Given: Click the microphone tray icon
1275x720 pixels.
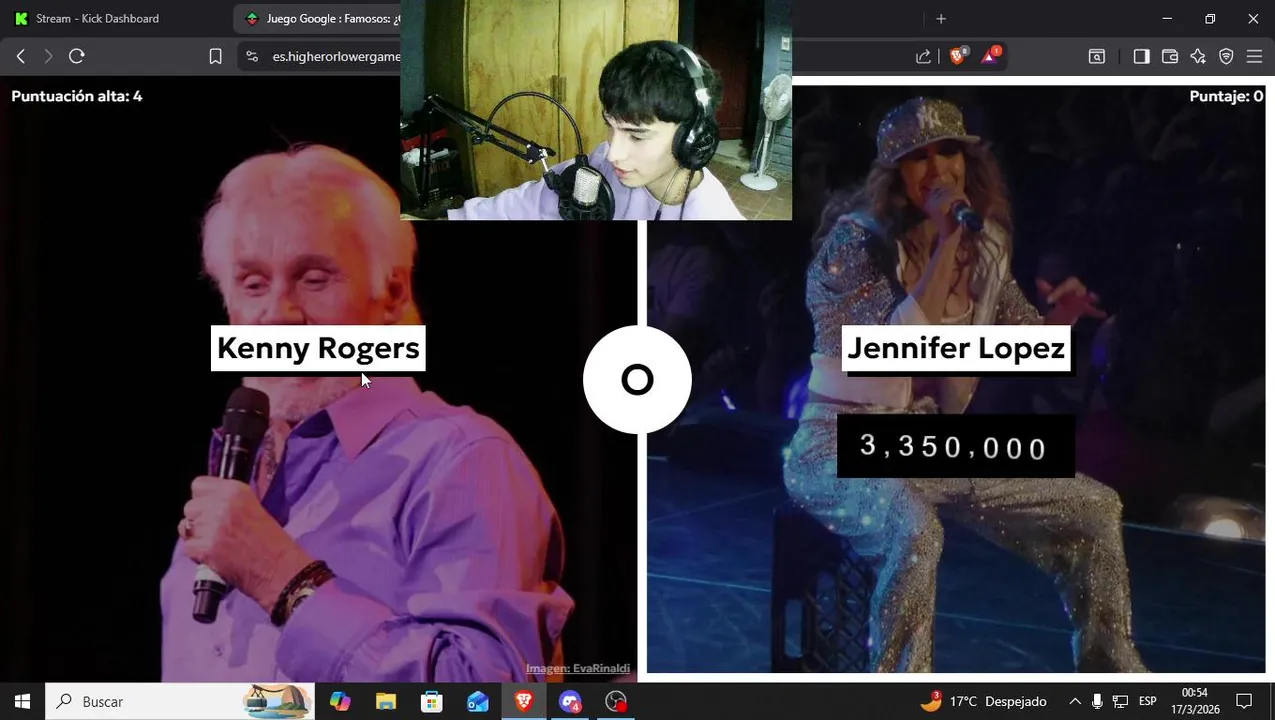Looking at the screenshot, I should [1097, 701].
